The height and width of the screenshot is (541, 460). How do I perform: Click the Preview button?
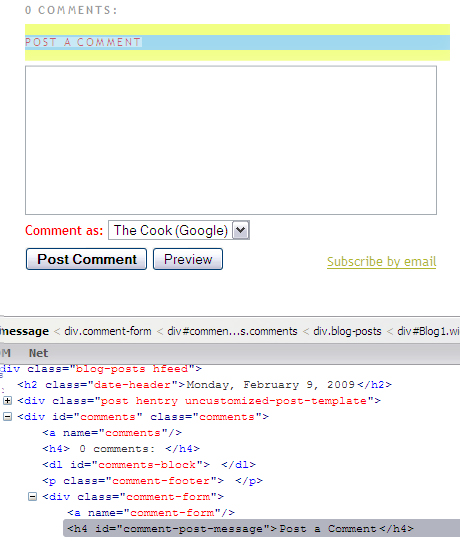click(x=188, y=259)
